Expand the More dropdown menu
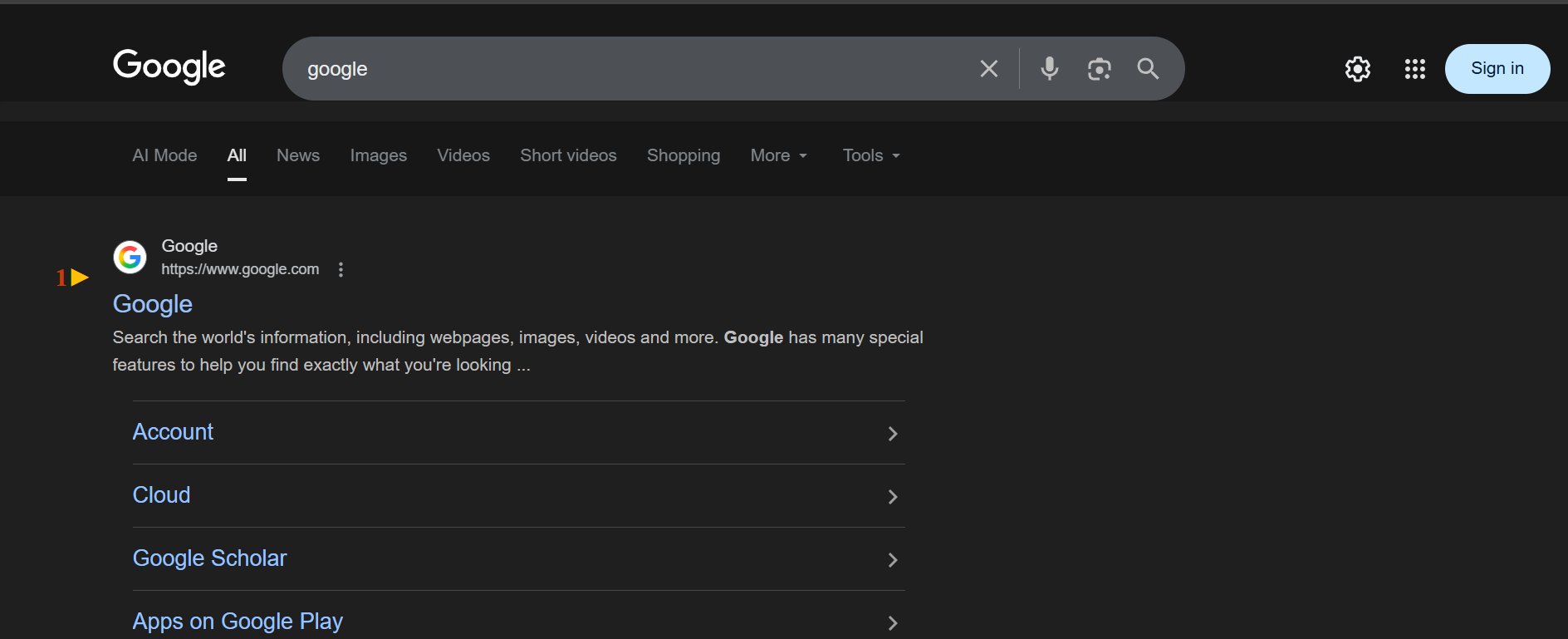 click(779, 155)
